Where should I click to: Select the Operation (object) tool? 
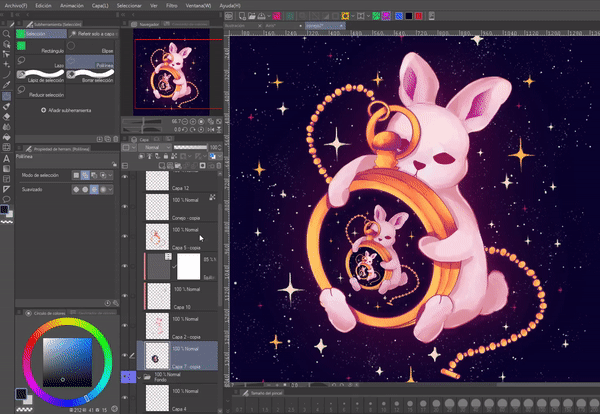[x=6, y=44]
